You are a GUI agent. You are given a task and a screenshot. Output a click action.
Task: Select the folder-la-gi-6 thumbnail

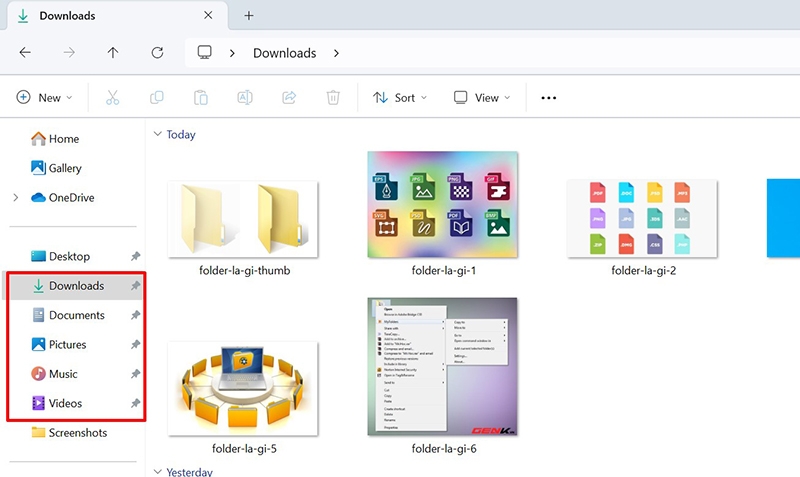[x=443, y=366]
